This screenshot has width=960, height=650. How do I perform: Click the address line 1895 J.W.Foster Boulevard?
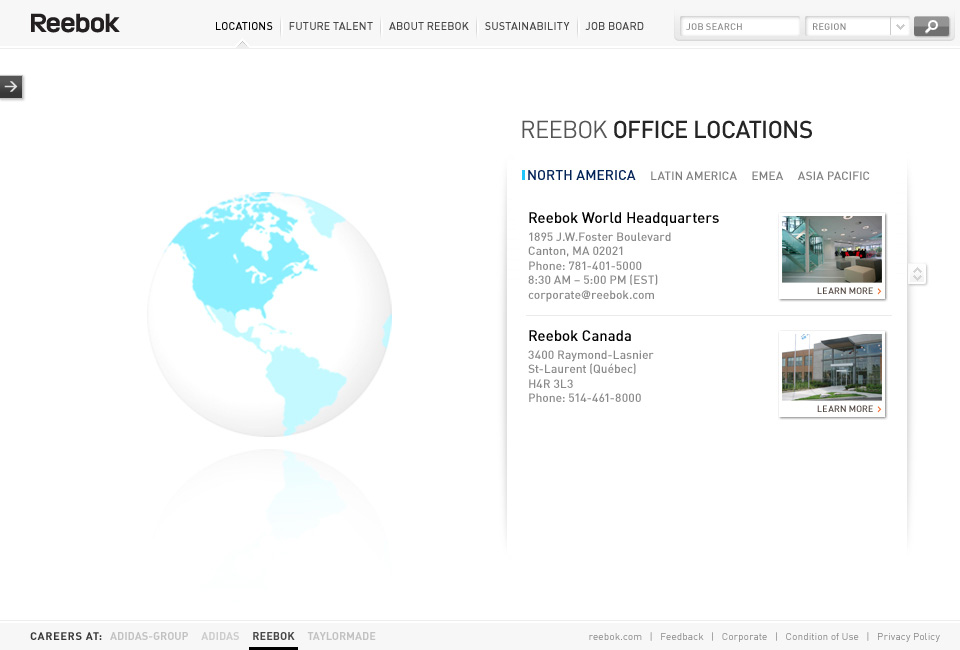point(599,237)
